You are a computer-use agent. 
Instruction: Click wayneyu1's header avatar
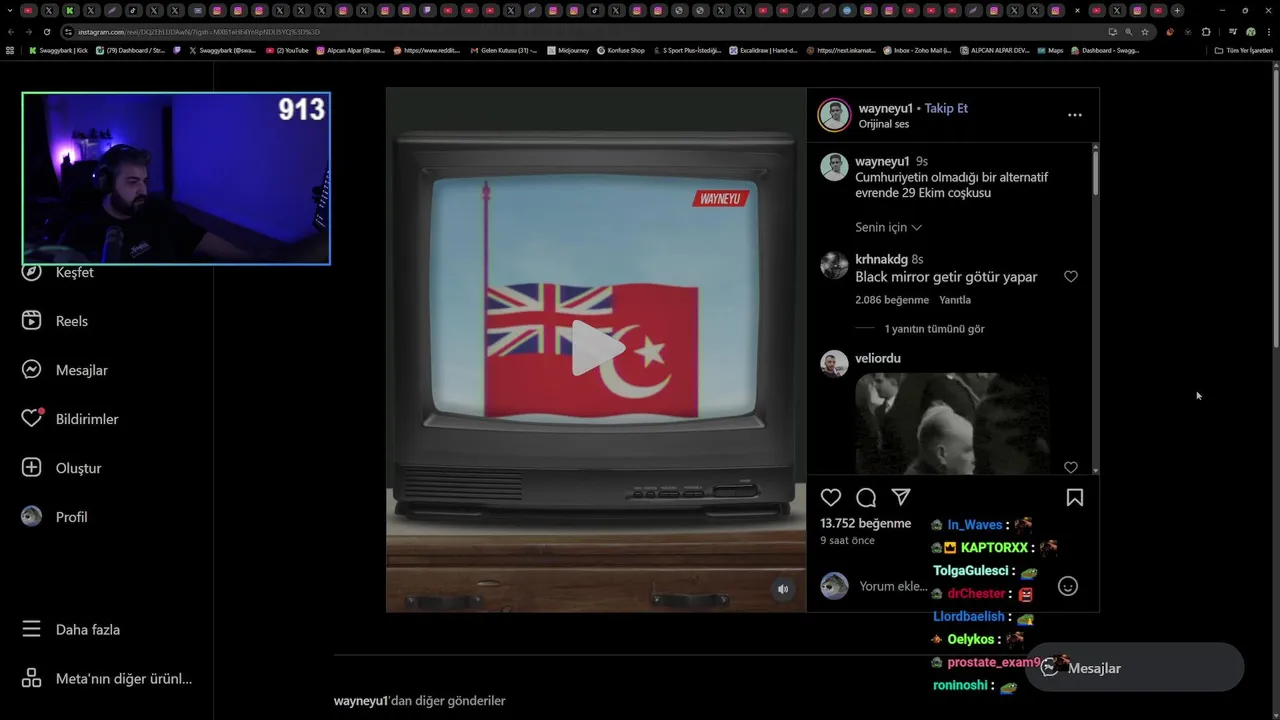(x=834, y=115)
